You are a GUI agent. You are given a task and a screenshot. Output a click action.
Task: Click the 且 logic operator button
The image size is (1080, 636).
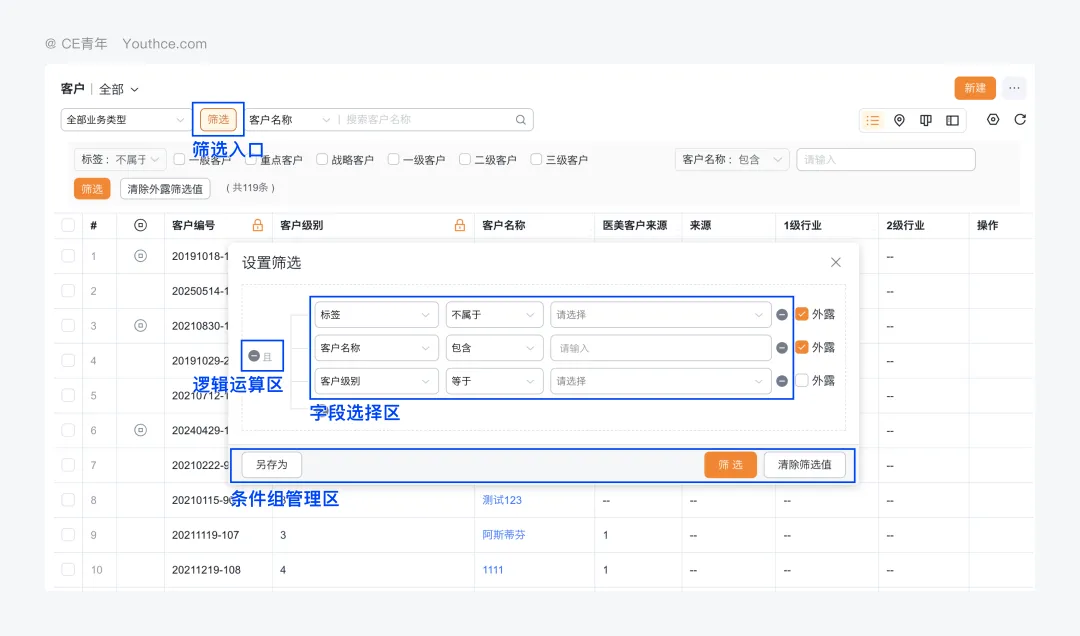(x=262, y=355)
